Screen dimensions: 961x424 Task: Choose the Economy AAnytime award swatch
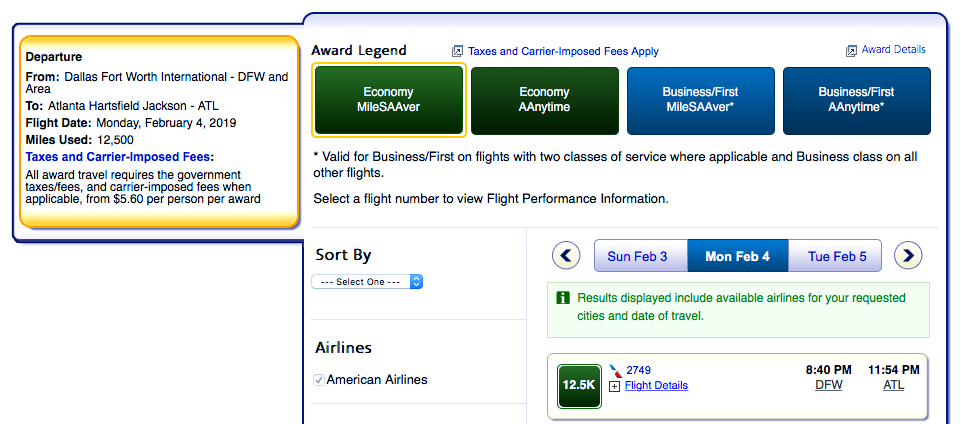coord(544,100)
